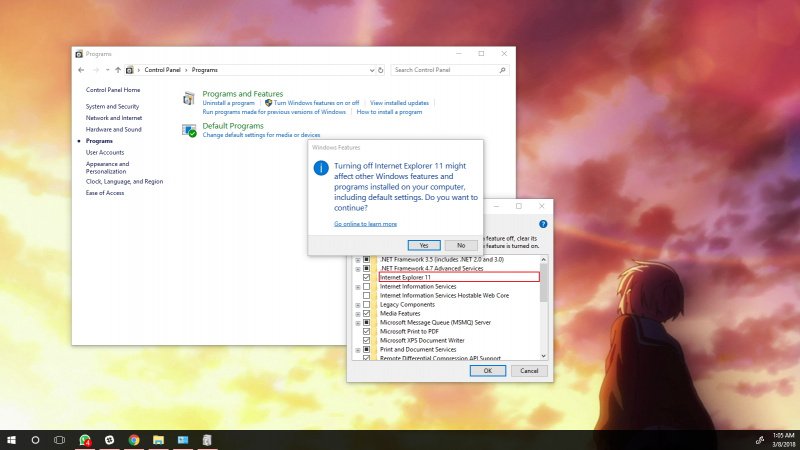Toggle the Media Features checkbox
This screenshot has width=800, height=450.
(x=367, y=313)
